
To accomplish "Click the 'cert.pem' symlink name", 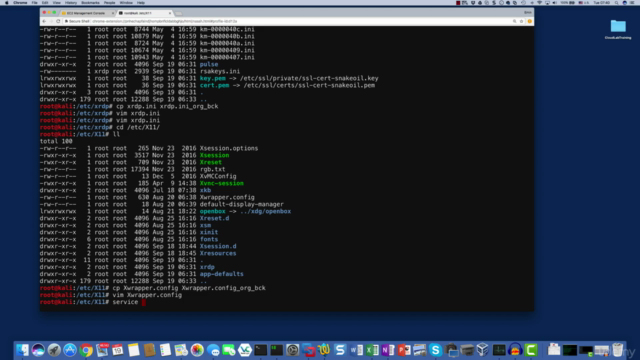I will pos(214,85).
